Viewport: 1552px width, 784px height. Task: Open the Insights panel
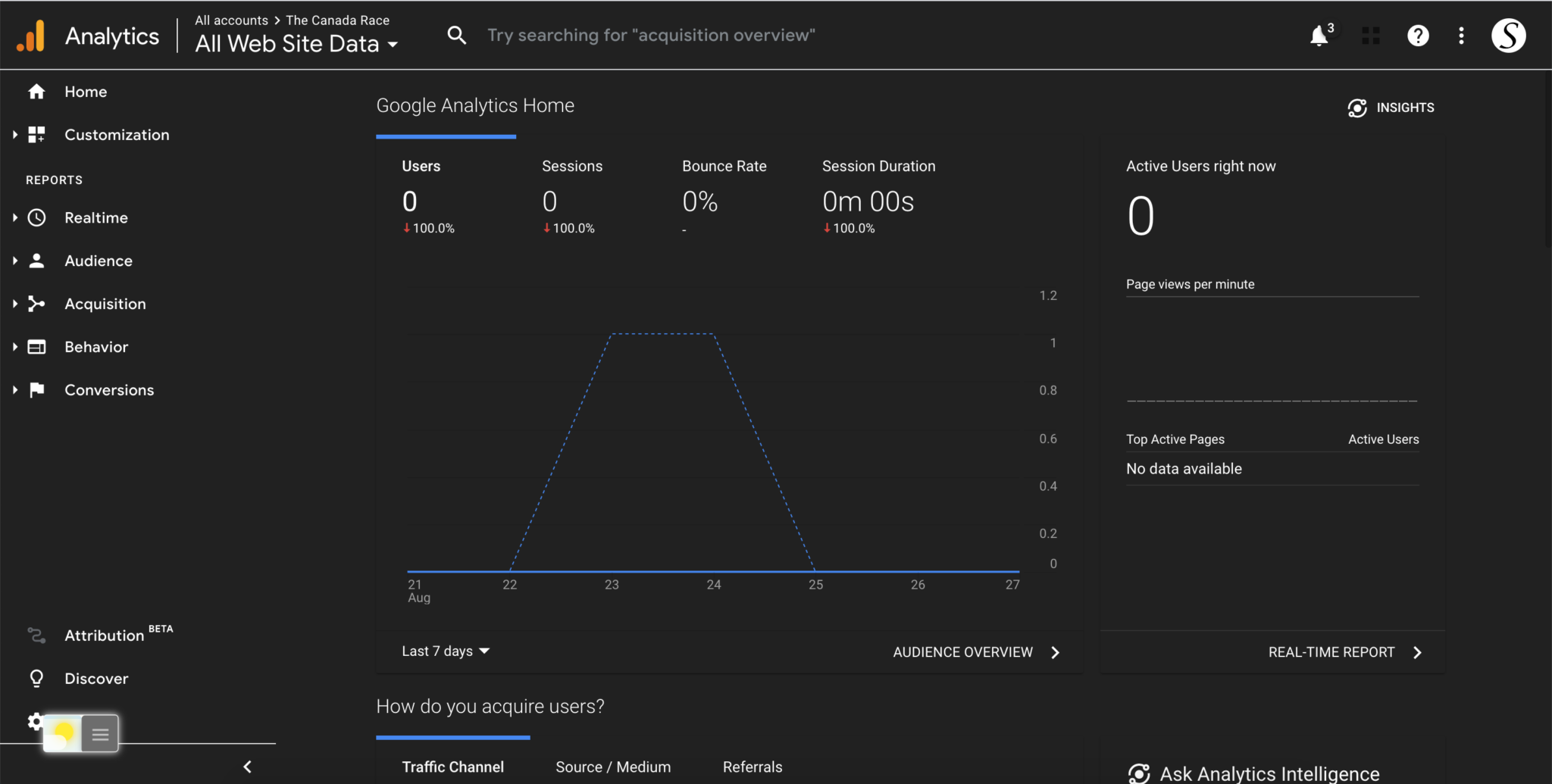click(x=1391, y=107)
